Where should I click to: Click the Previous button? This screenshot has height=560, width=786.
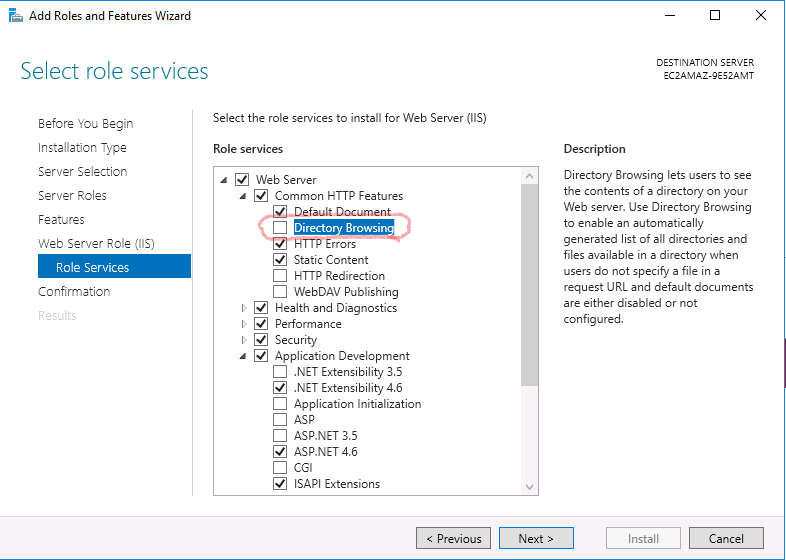click(x=453, y=539)
